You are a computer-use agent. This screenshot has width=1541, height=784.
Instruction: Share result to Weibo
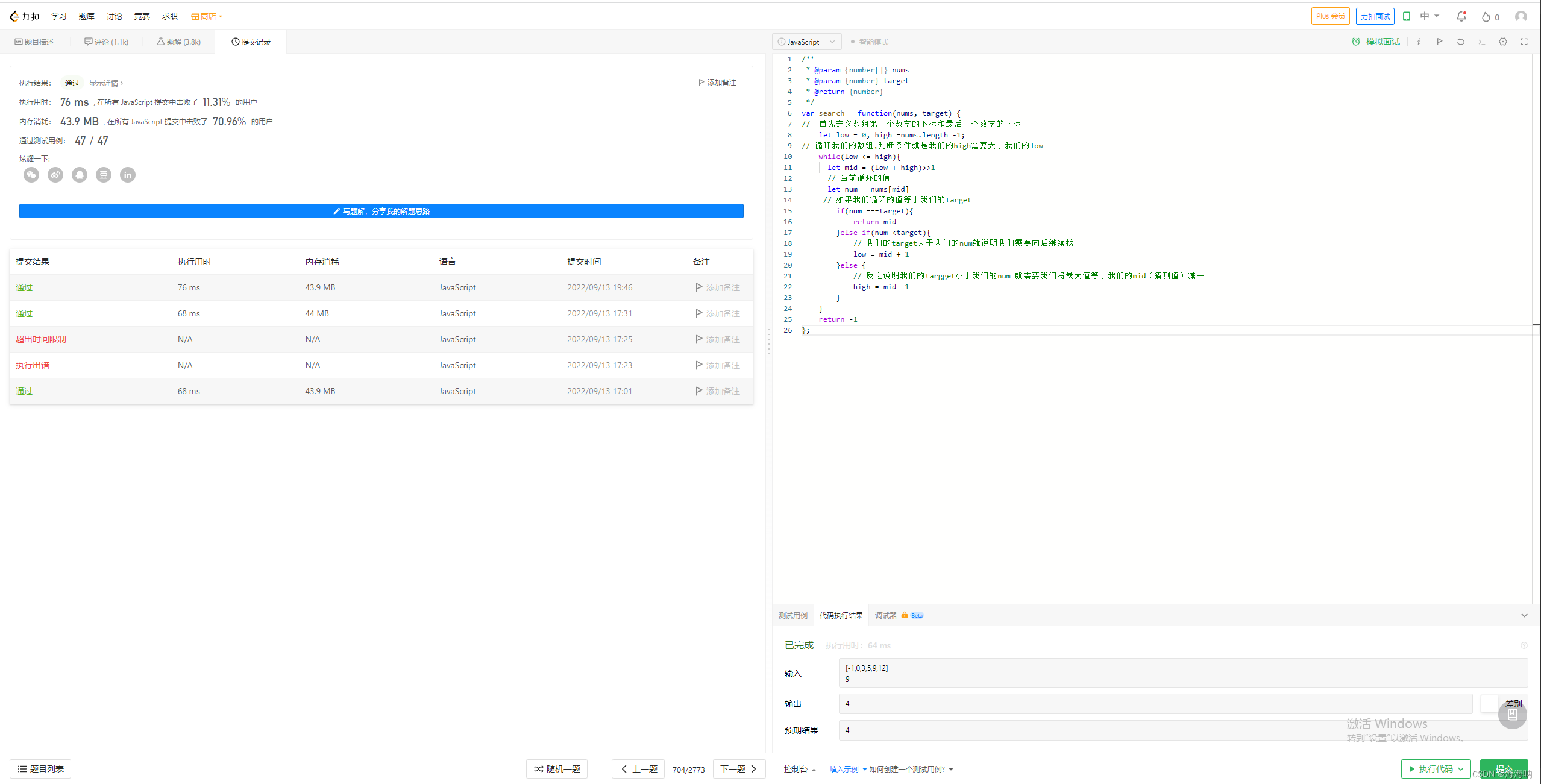[x=55, y=175]
